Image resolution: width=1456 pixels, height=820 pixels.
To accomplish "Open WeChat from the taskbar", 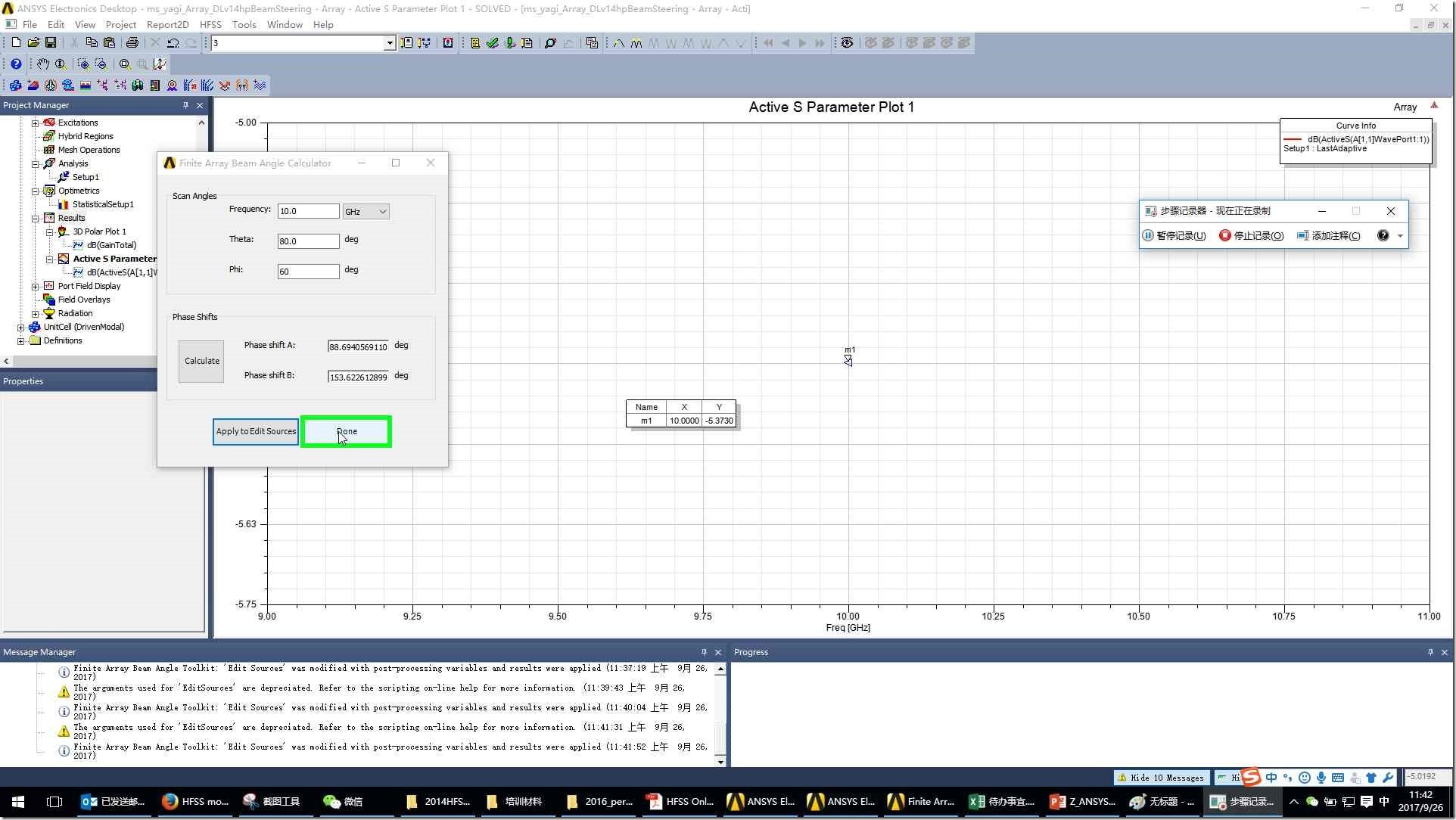I will point(343,802).
